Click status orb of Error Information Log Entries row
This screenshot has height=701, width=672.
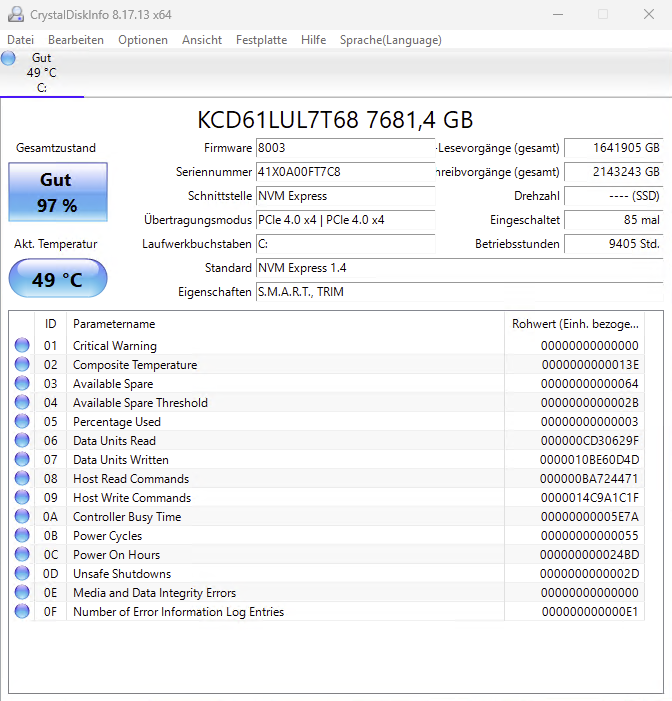click(x=22, y=612)
